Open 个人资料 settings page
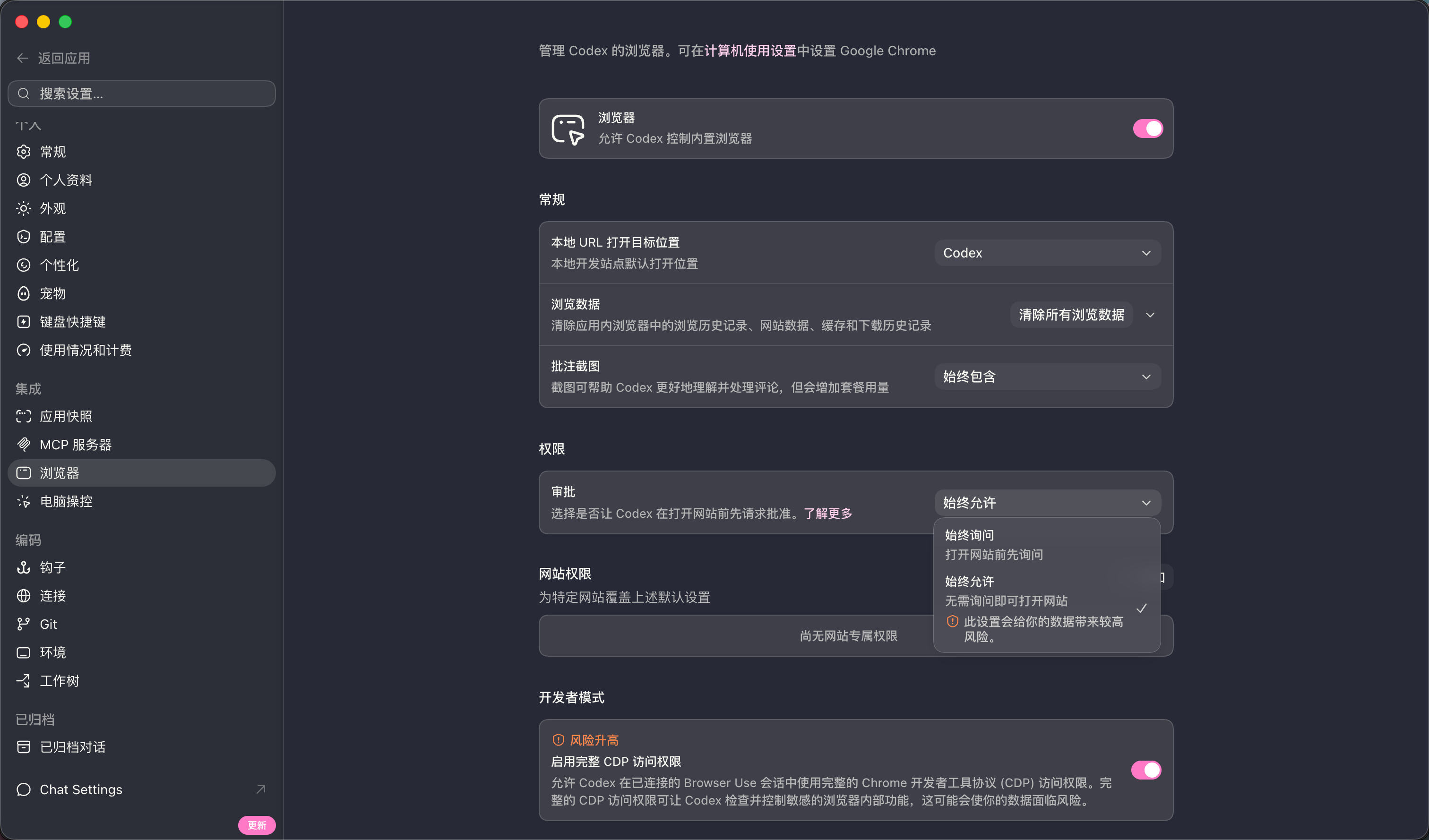The width and height of the screenshot is (1429, 840). (142, 180)
